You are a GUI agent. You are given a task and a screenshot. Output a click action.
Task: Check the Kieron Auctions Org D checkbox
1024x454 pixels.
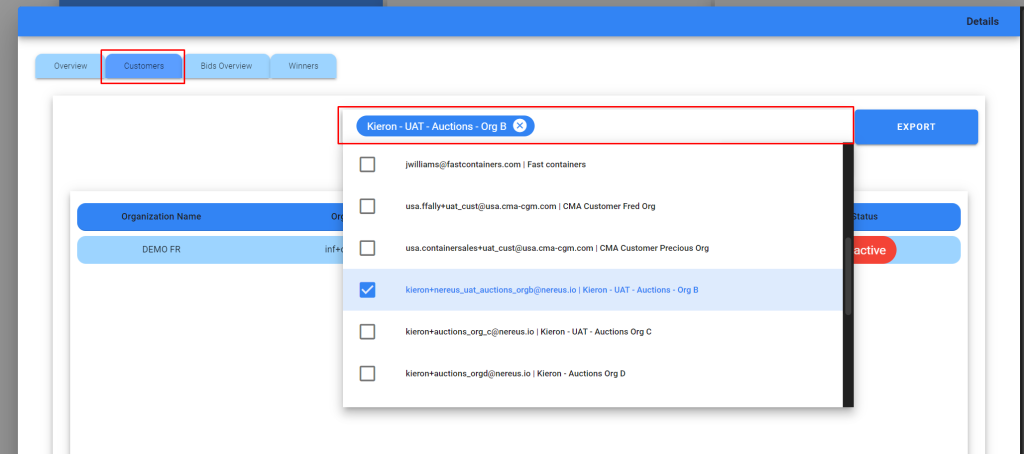[367, 373]
